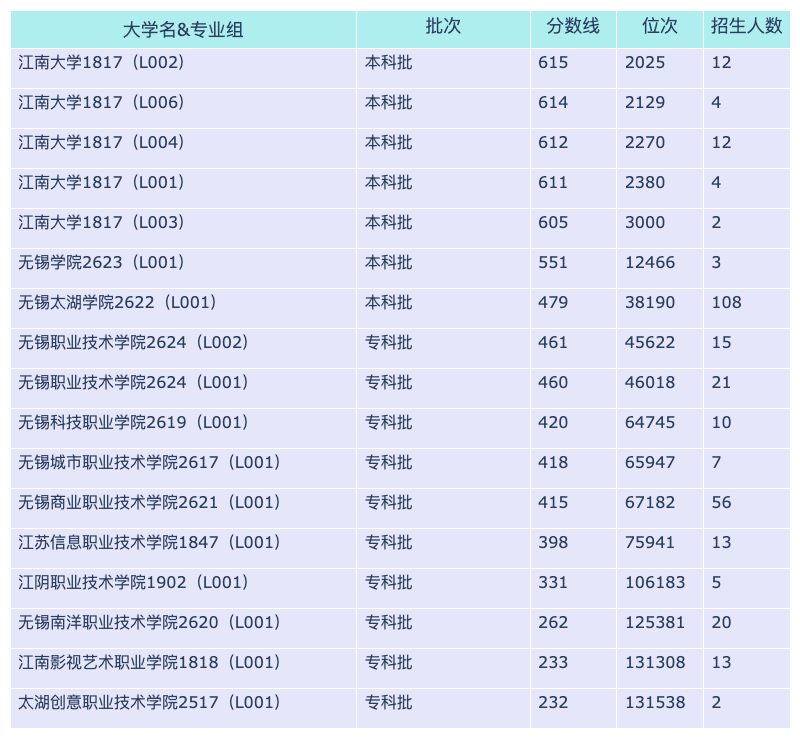The height and width of the screenshot is (740, 800).
Task: Select the 无锡科技职业学院2619（L001） cell
Action: 183,428
